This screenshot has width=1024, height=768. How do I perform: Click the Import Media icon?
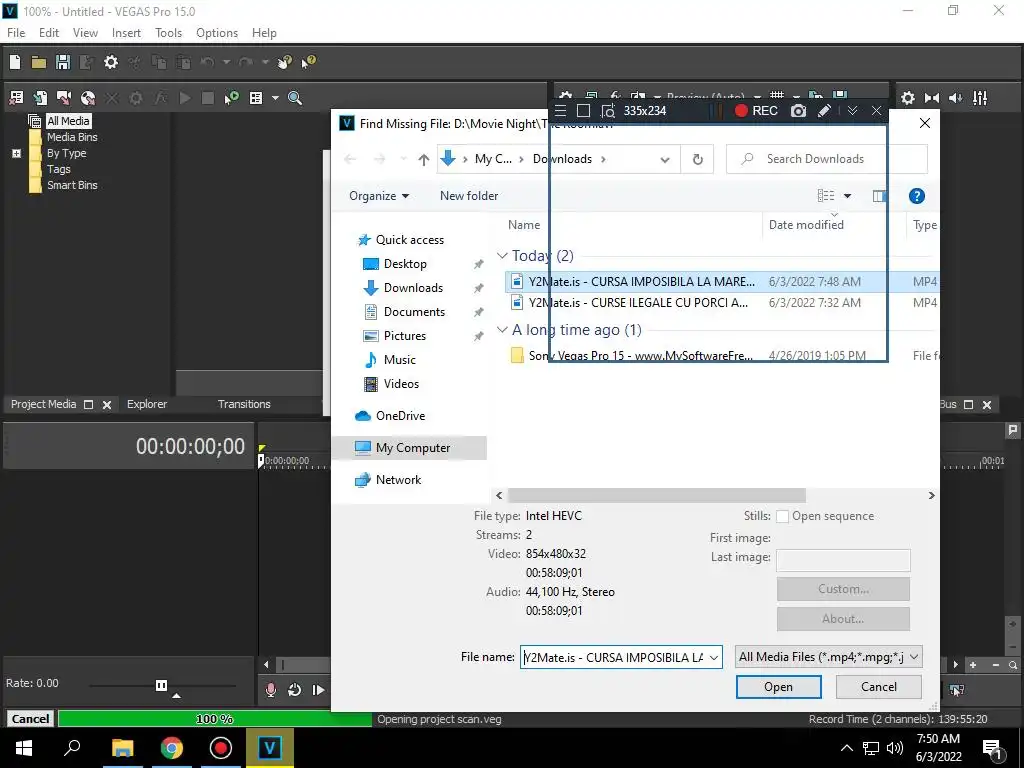pyautogui.click(x=40, y=98)
